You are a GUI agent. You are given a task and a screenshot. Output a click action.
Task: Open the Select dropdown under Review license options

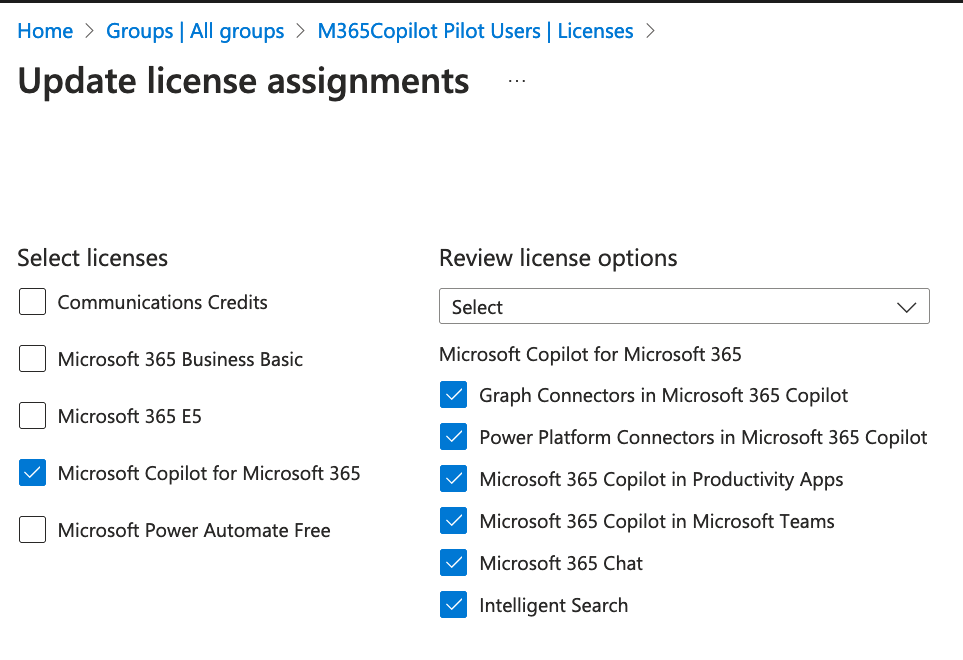point(684,306)
